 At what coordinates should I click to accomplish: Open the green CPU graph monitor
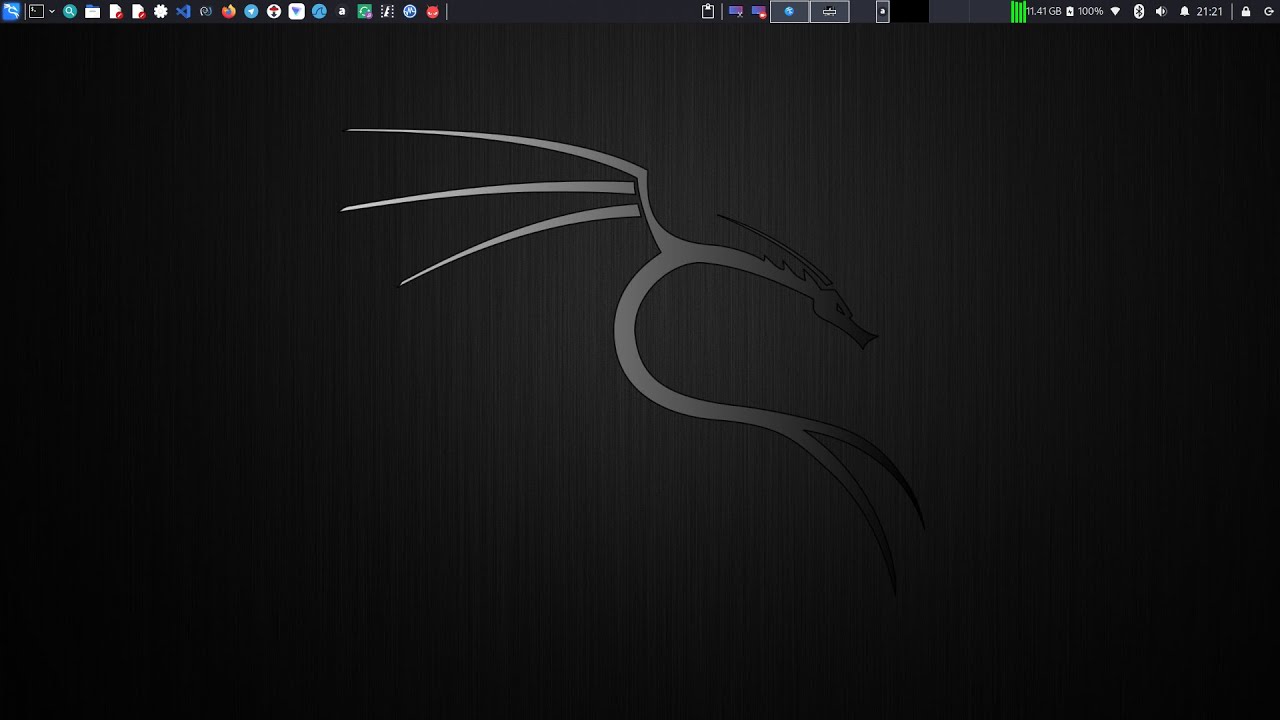click(x=1018, y=11)
